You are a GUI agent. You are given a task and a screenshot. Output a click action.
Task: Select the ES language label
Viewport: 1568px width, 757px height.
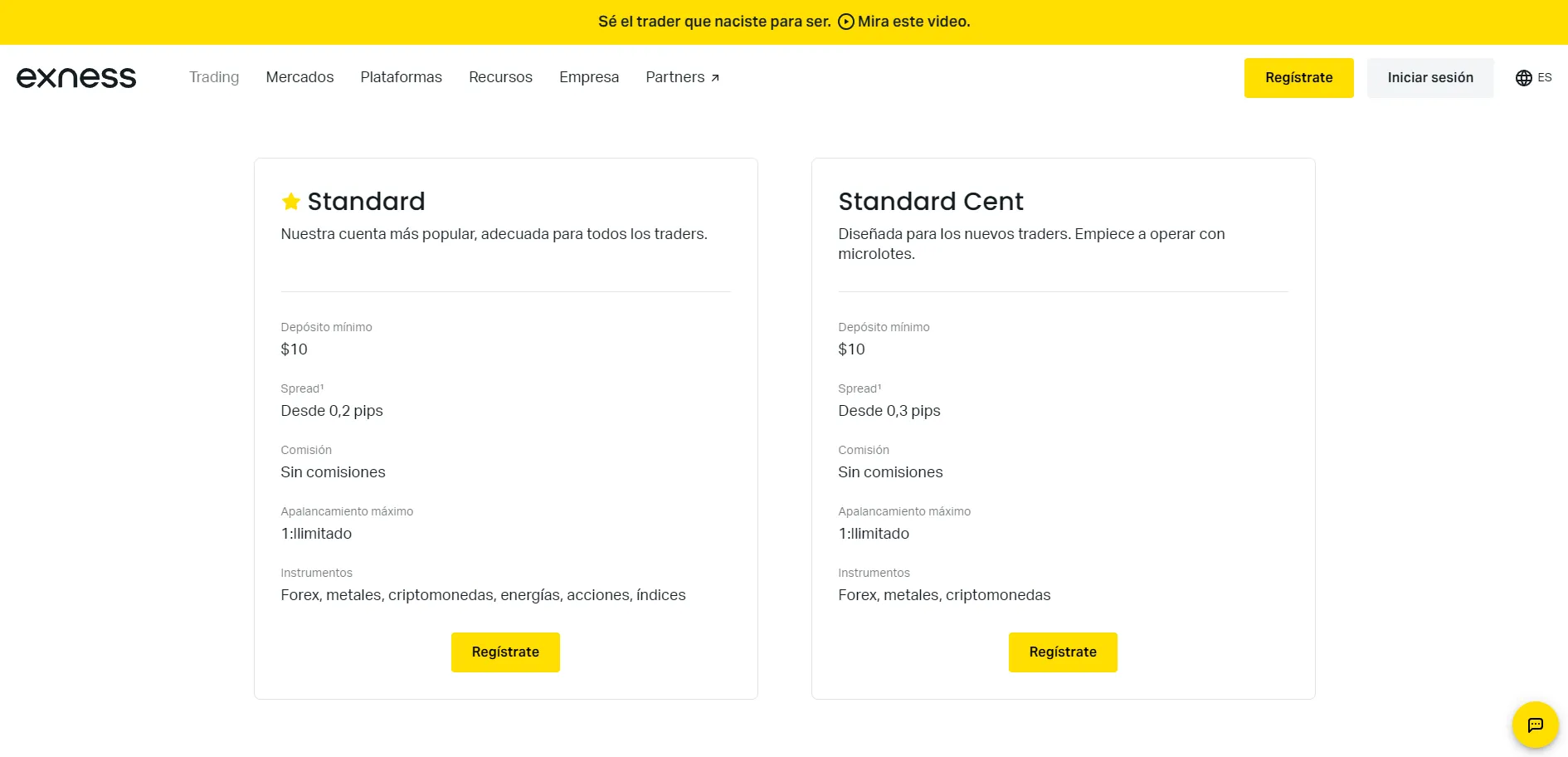[x=1545, y=77]
